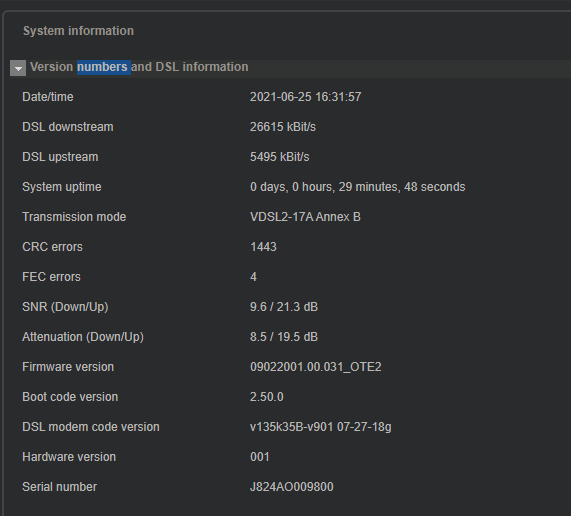Collapse the Version numbers and DSL section
This screenshot has width=571, height=516.
18,68
